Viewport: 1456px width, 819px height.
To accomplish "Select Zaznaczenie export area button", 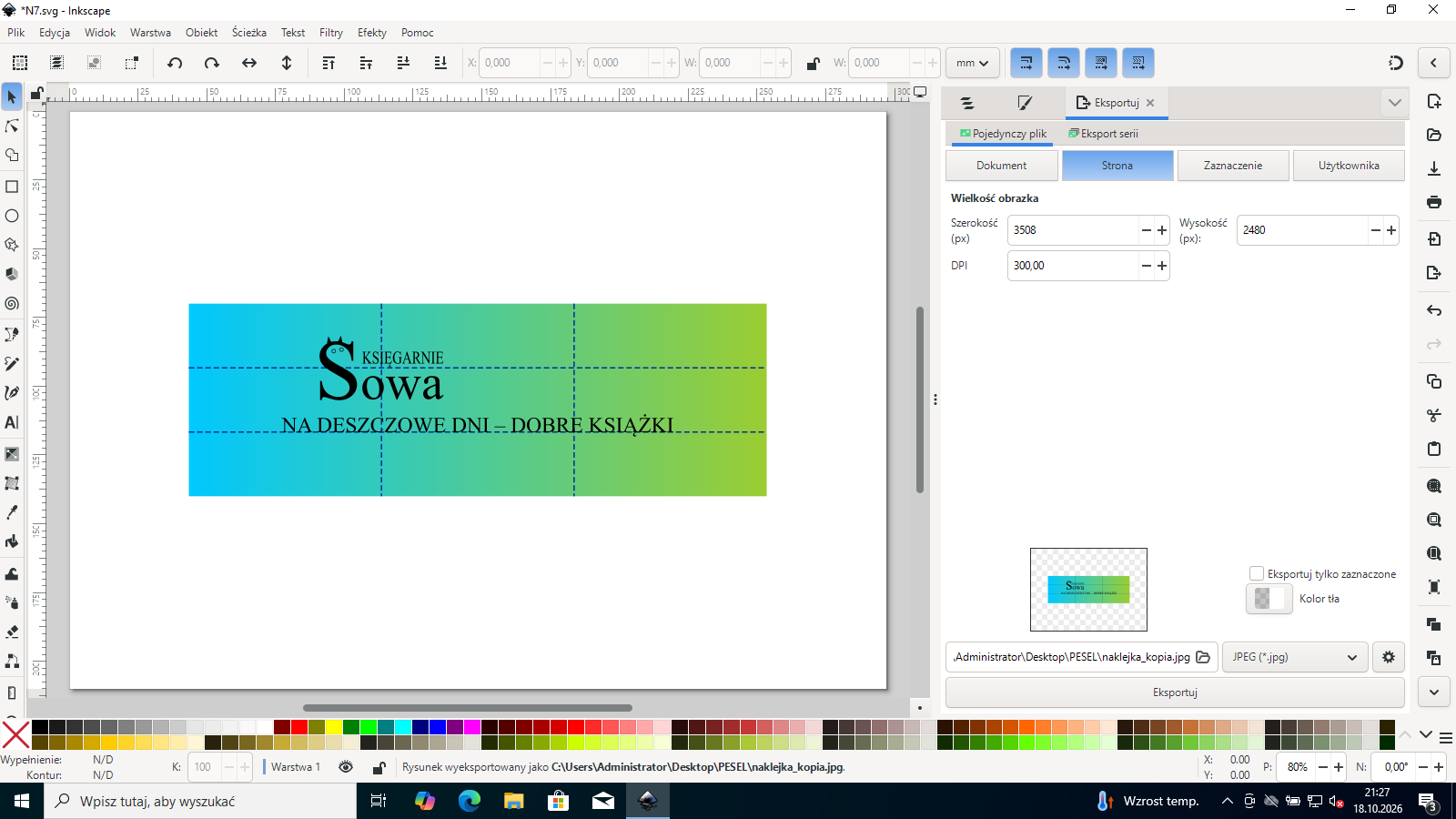I will [1233, 166].
